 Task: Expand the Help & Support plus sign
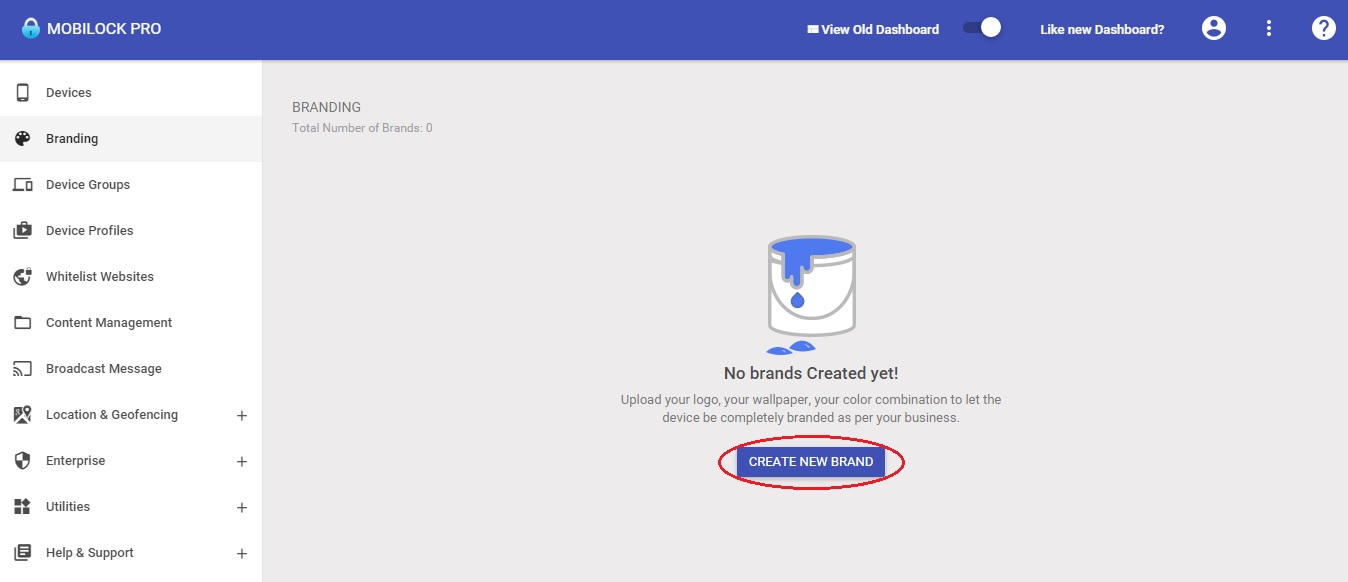coord(241,554)
